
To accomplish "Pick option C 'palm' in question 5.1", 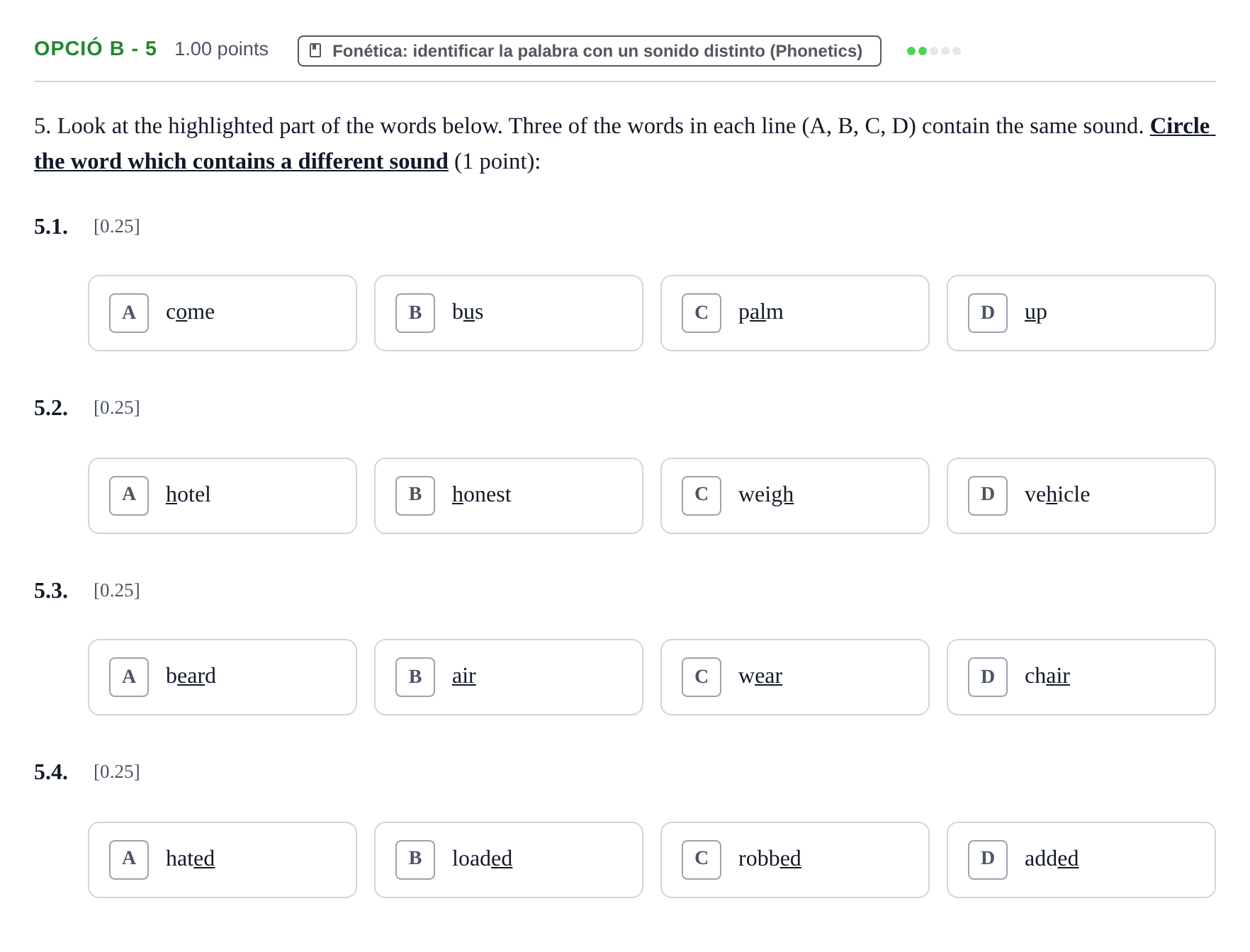I will [795, 313].
